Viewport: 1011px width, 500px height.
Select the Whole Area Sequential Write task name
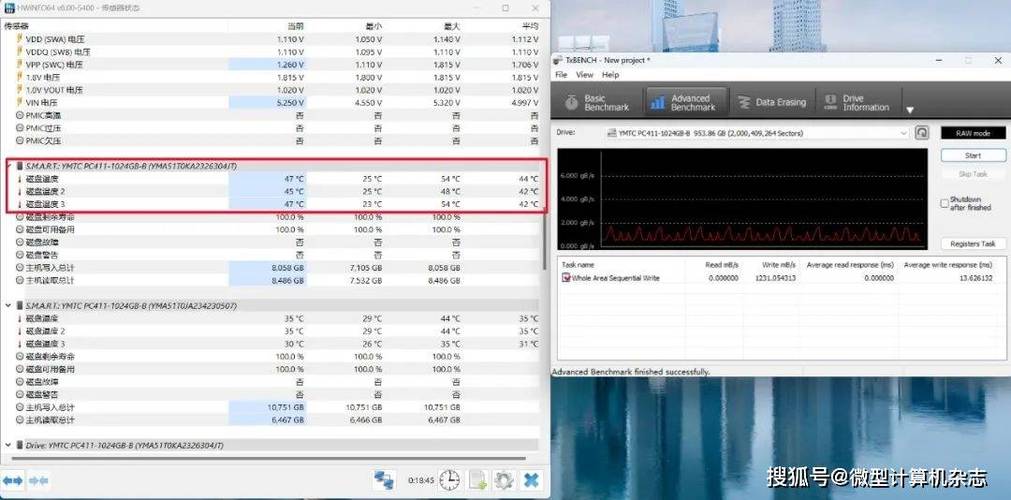[x=616, y=278]
